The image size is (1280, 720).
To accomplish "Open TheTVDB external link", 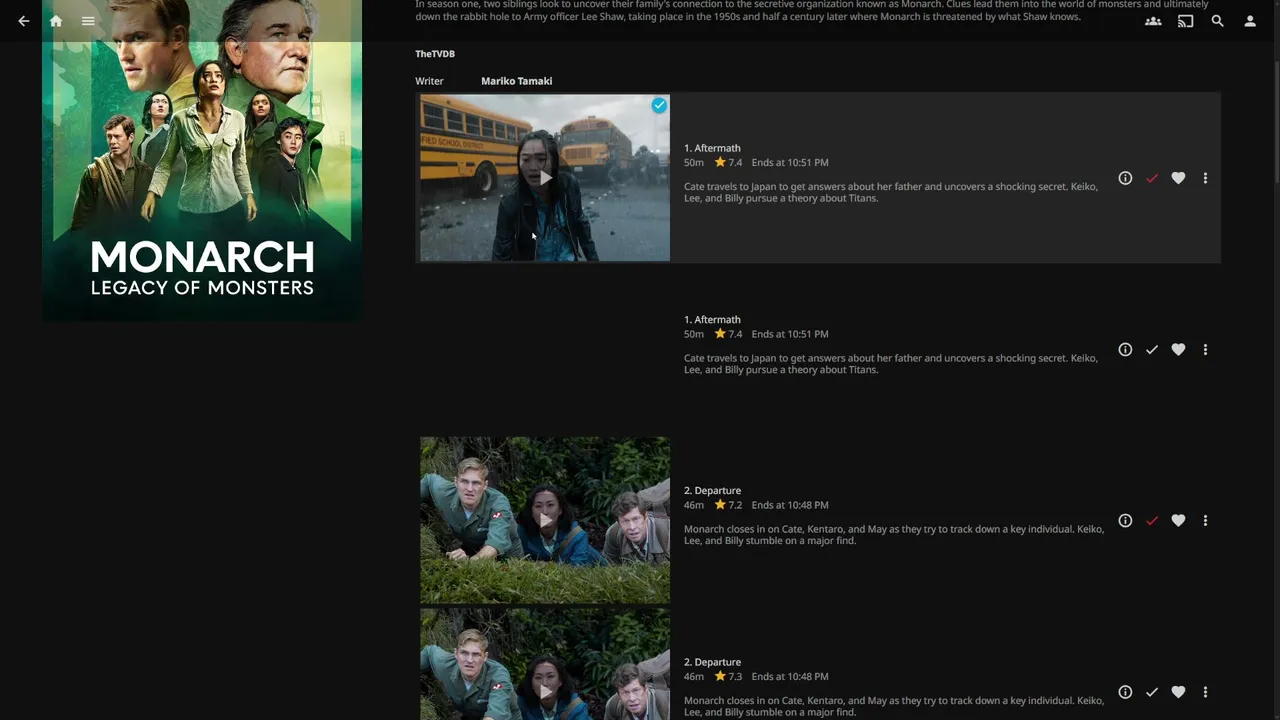I will [x=435, y=54].
